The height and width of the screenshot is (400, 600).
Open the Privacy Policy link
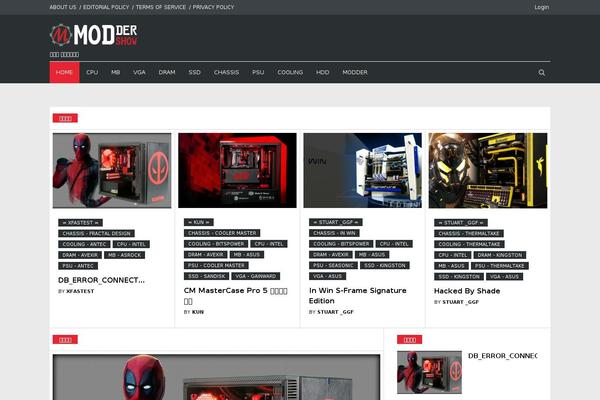tap(213, 7)
